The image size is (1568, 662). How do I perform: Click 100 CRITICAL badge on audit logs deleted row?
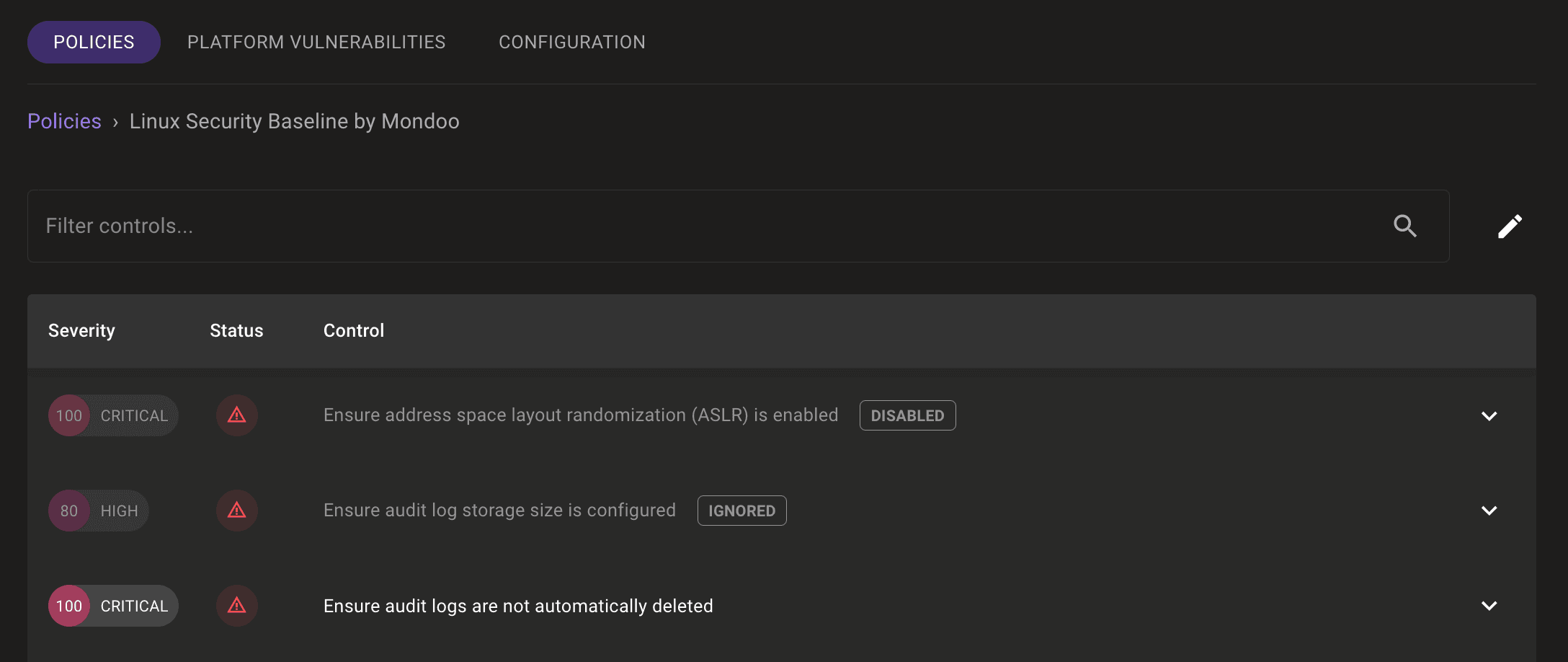coord(113,606)
